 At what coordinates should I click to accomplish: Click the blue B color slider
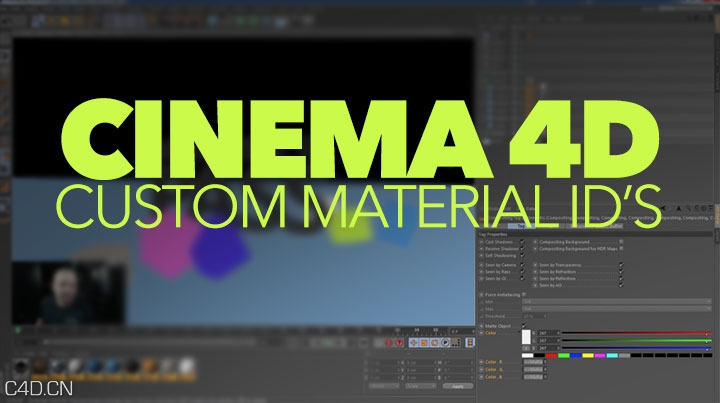[637, 348]
